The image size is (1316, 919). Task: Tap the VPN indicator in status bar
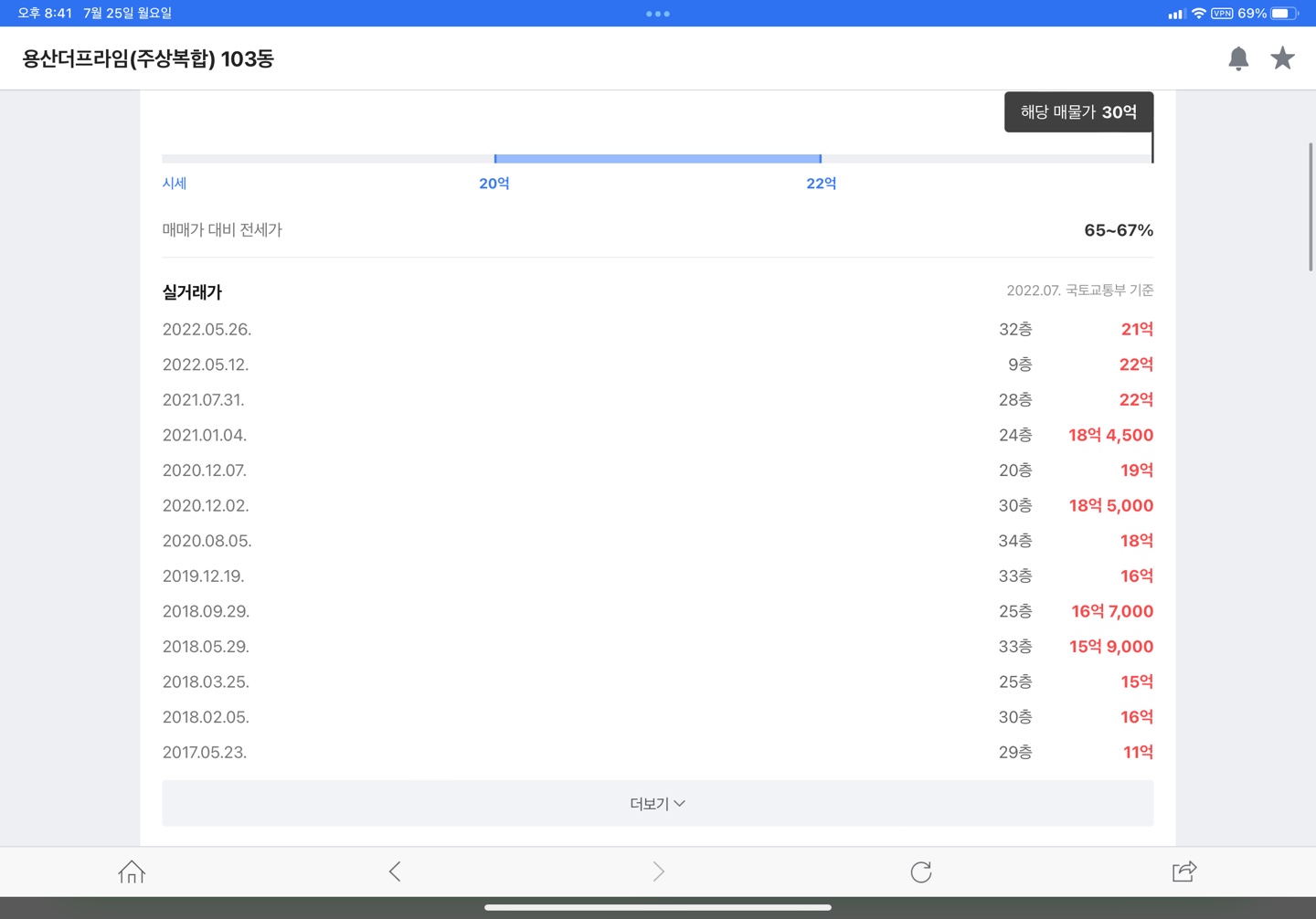coord(1222,14)
